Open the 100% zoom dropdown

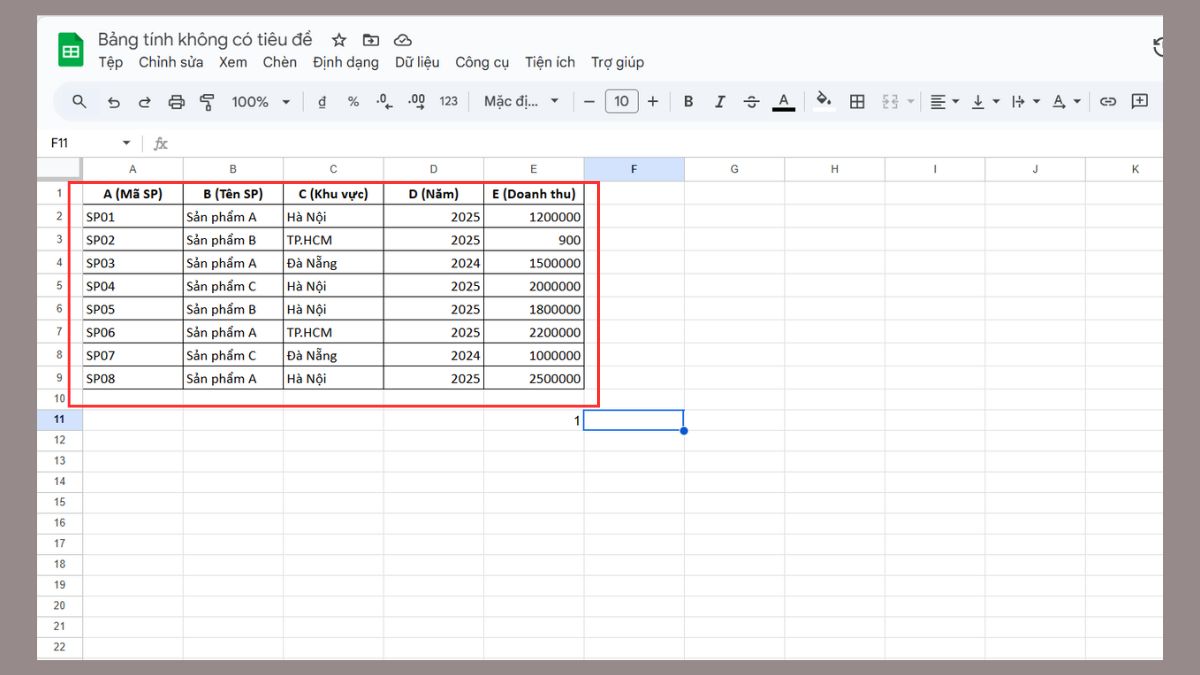pyautogui.click(x=260, y=102)
